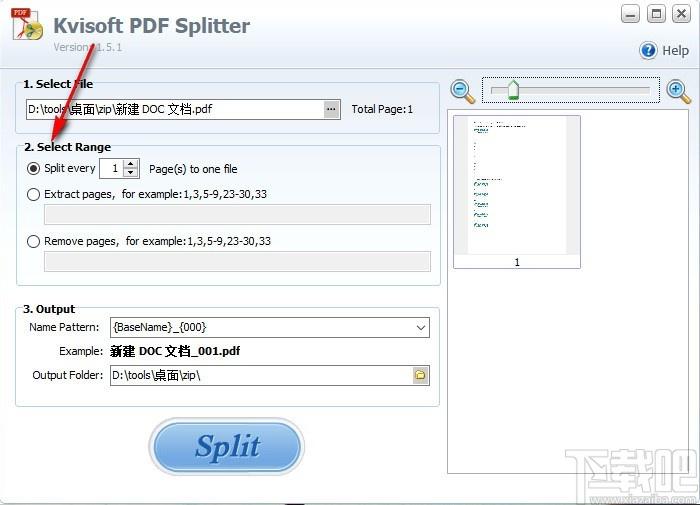The width and height of the screenshot is (700, 505).
Task: Select the 'Split every' radio option
Action: point(33,169)
